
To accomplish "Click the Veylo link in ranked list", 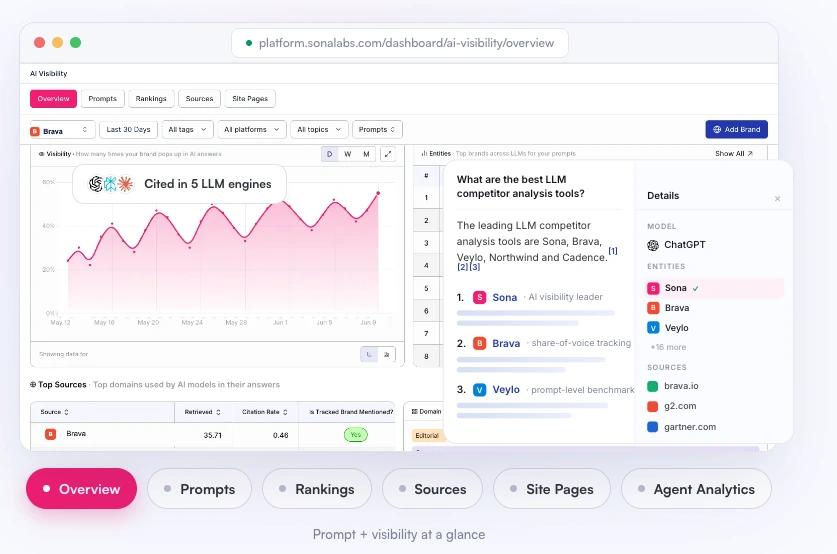I will point(506,390).
